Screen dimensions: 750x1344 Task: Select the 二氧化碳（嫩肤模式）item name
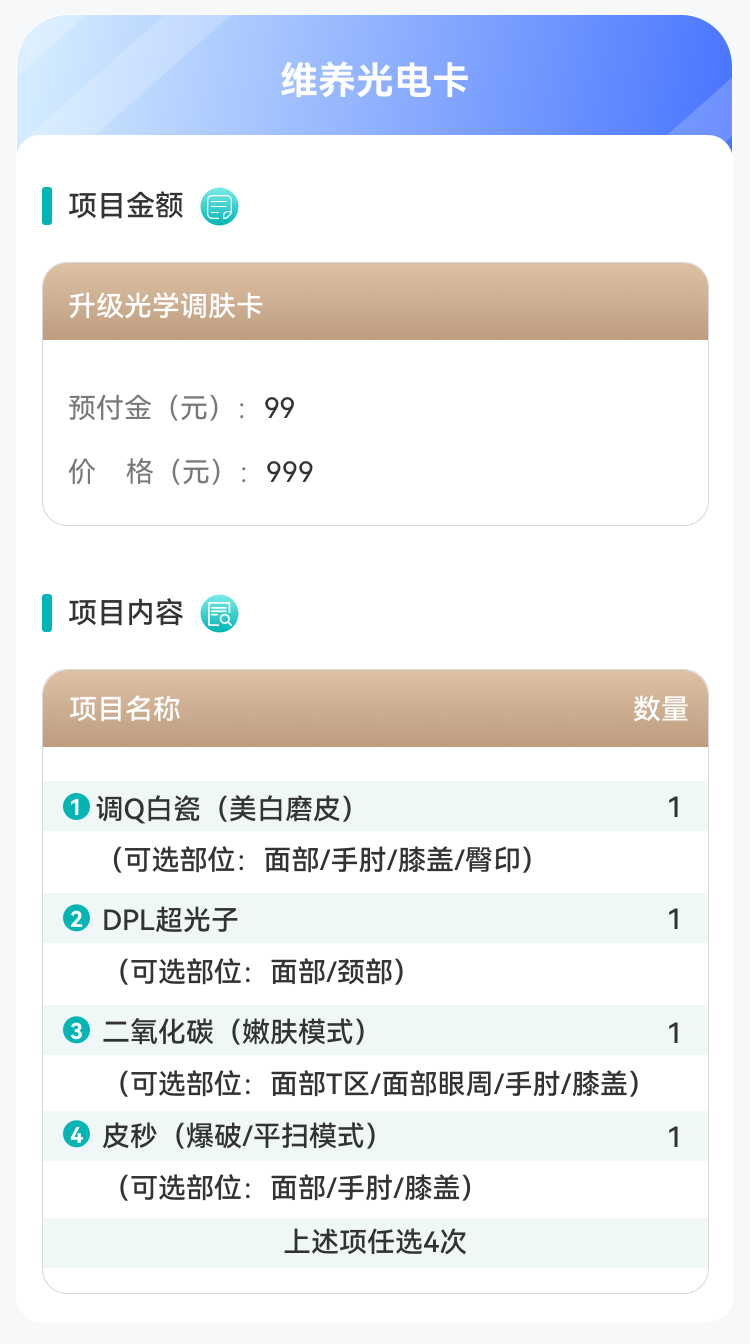(235, 1031)
